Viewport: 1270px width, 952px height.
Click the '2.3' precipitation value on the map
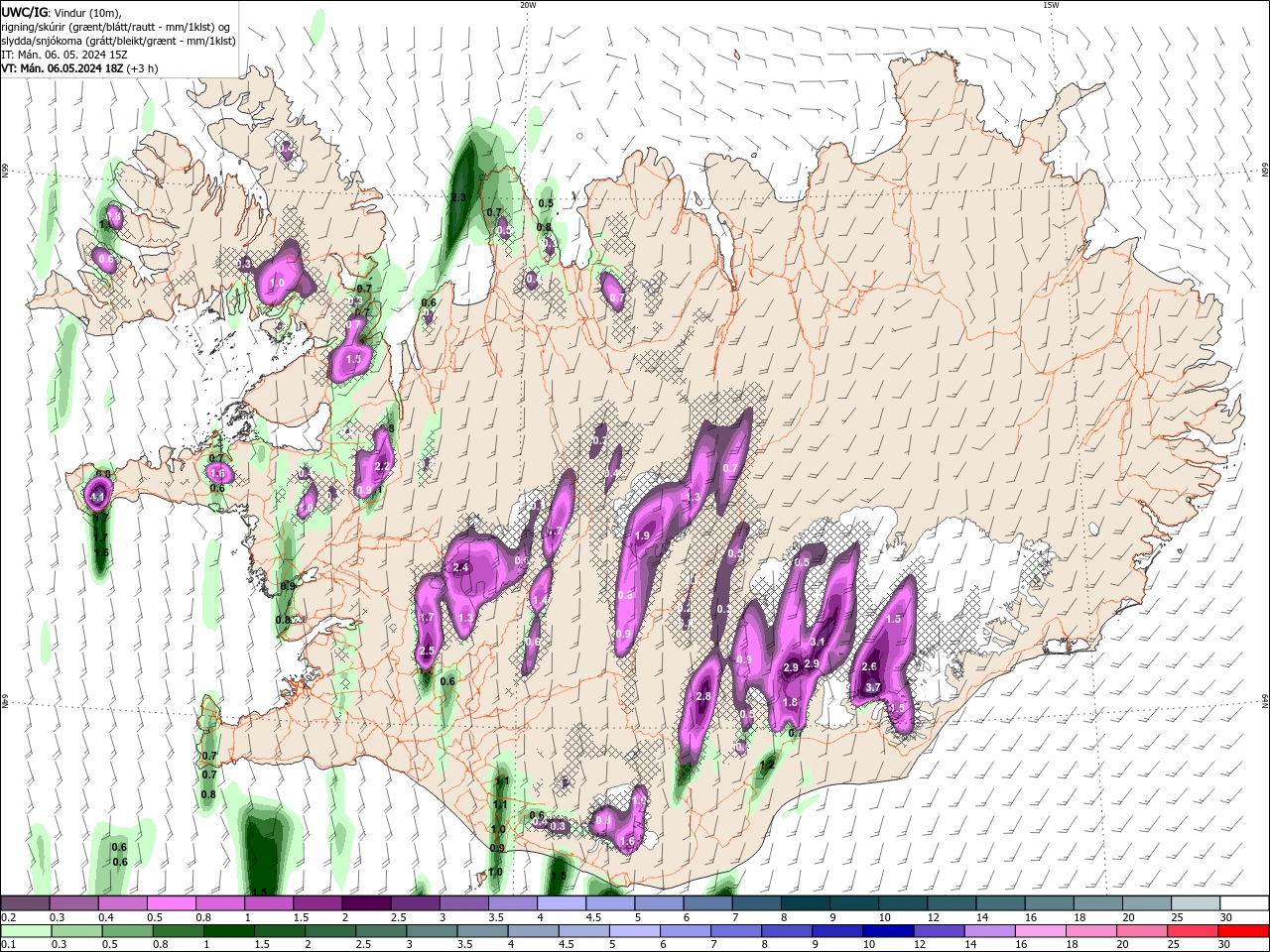[x=458, y=198]
